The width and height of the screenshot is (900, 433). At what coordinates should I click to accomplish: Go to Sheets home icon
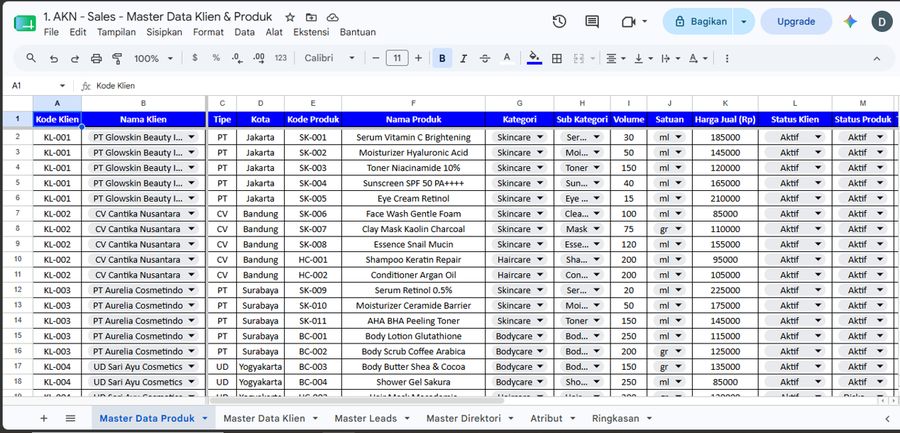point(25,23)
